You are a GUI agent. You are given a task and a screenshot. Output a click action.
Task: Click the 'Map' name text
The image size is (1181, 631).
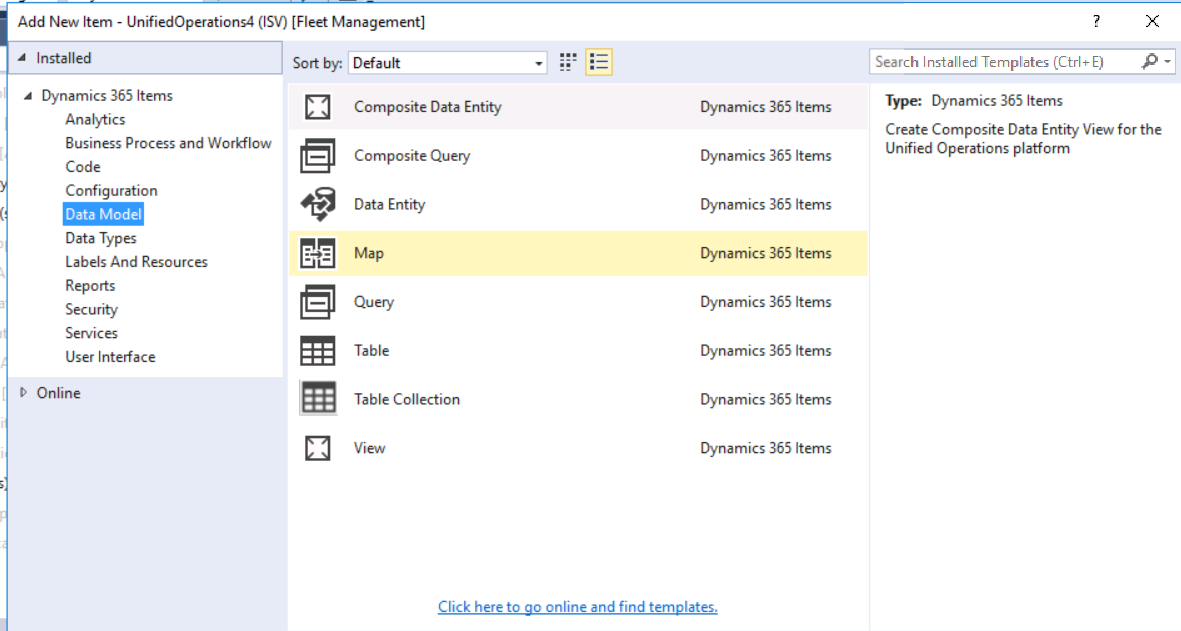click(x=369, y=253)
